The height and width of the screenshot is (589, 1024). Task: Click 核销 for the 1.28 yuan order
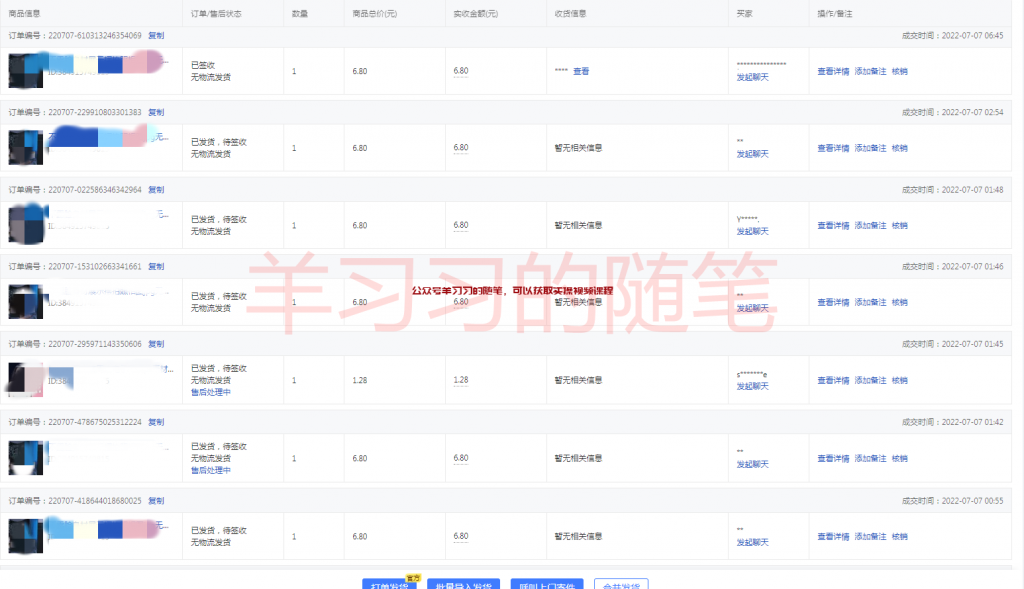[x=900, y=380]
